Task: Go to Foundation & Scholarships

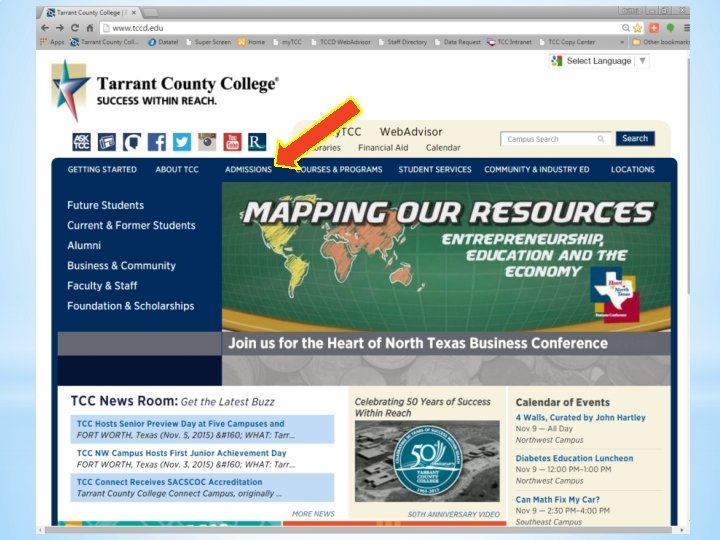Action: (x=130, y=306)
